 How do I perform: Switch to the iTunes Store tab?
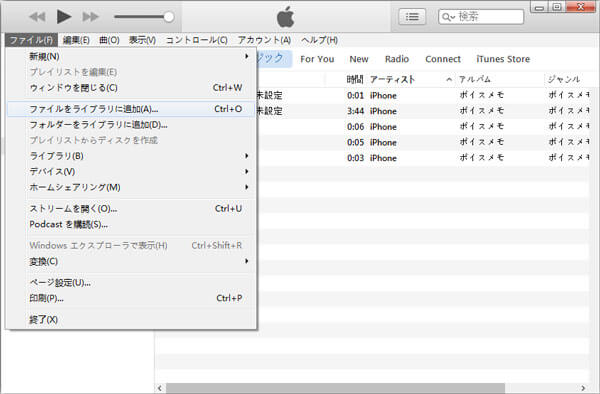503,59
